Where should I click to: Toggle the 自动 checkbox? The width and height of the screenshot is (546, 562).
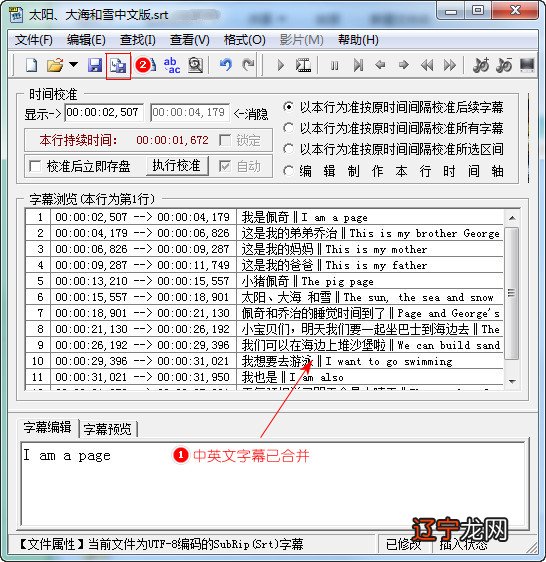(224, 166)
